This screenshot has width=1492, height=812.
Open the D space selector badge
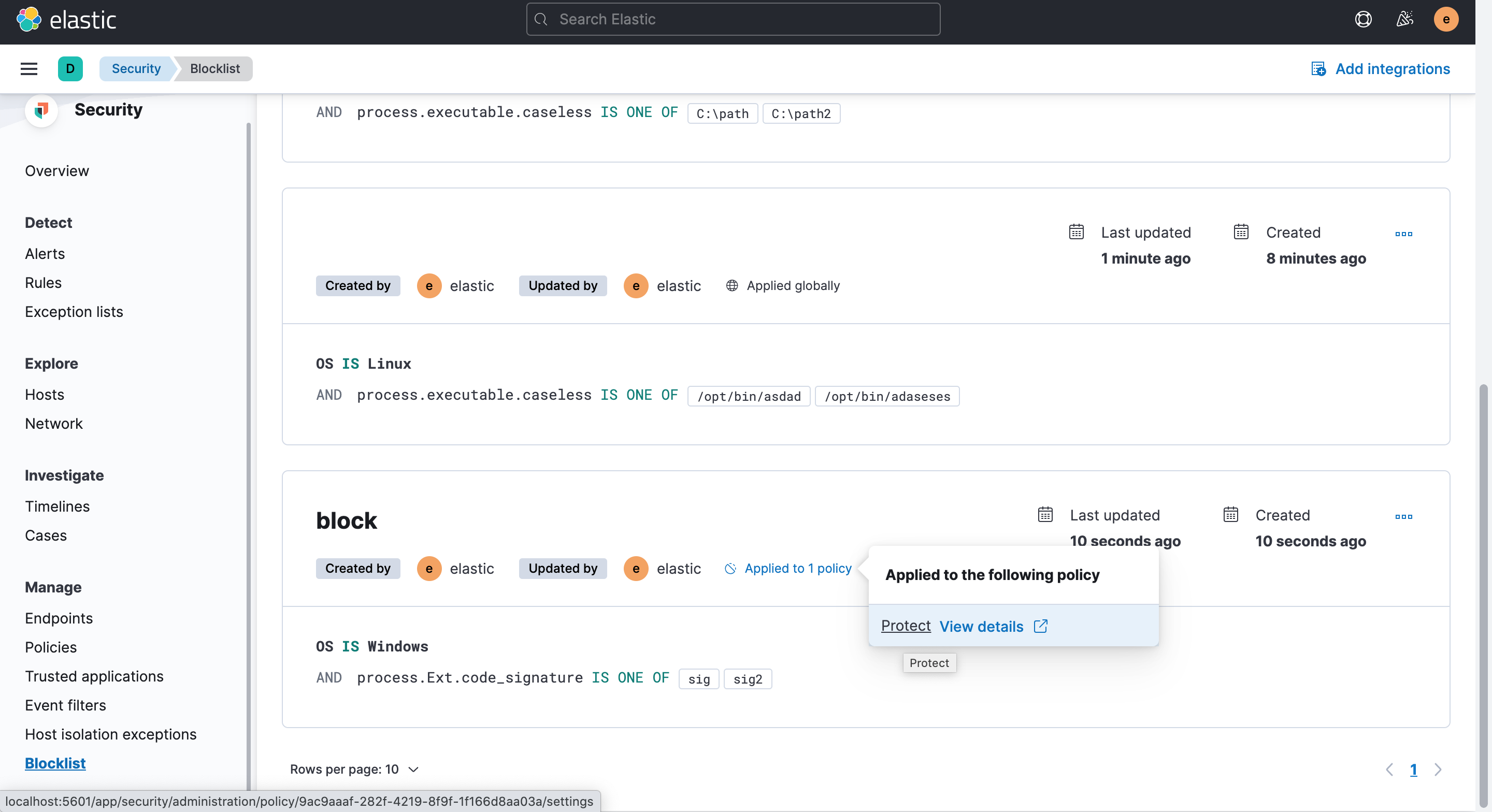coord(70,69)
